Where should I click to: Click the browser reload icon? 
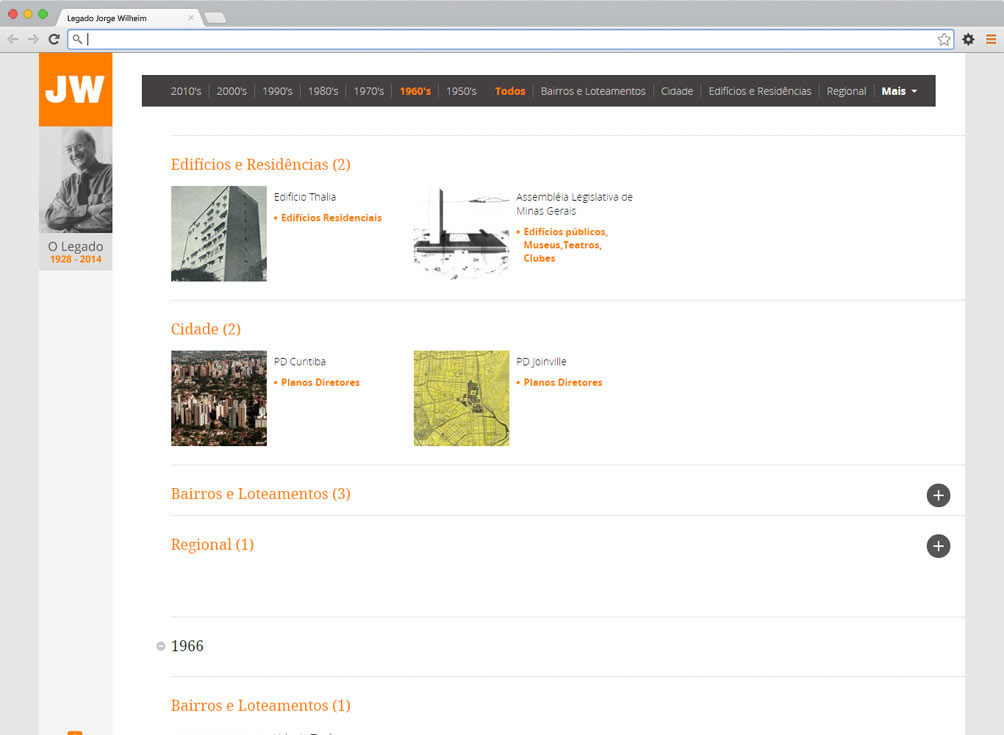(x=54, y=39)
